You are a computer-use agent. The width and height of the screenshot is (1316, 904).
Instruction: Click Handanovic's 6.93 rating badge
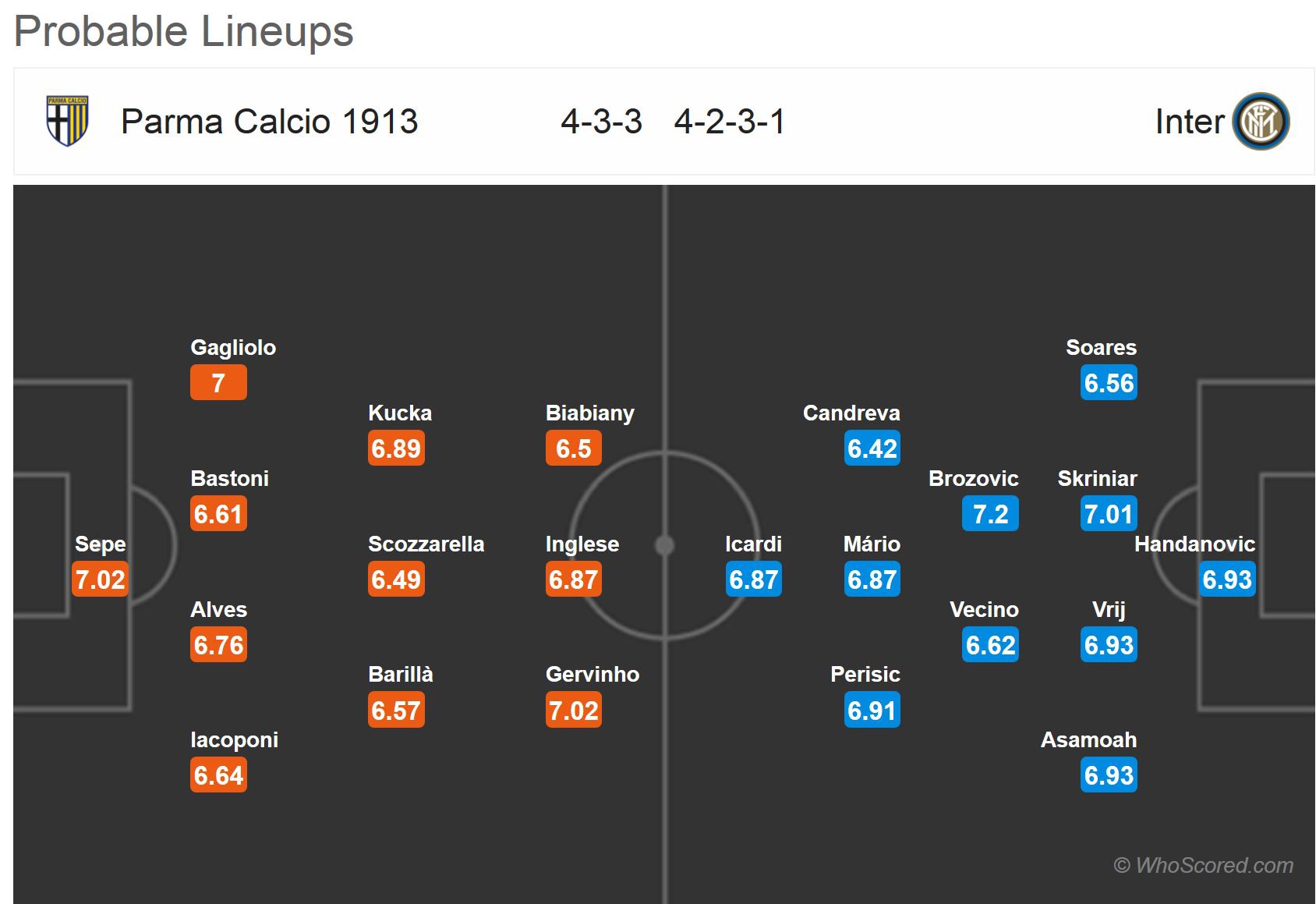point(1226,580)
